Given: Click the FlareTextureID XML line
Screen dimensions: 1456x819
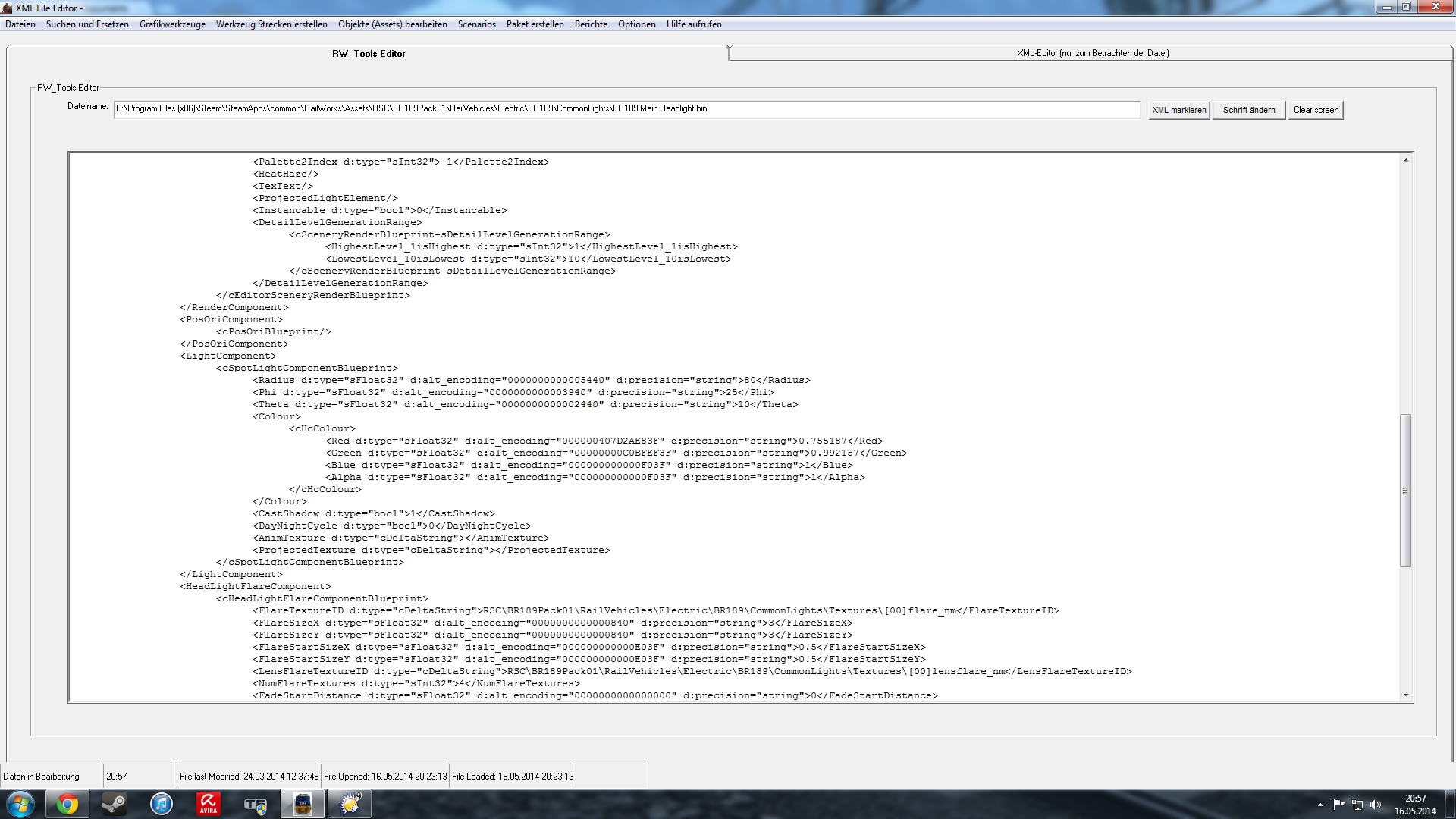Looking at the screenshot, I should [656, 610].
